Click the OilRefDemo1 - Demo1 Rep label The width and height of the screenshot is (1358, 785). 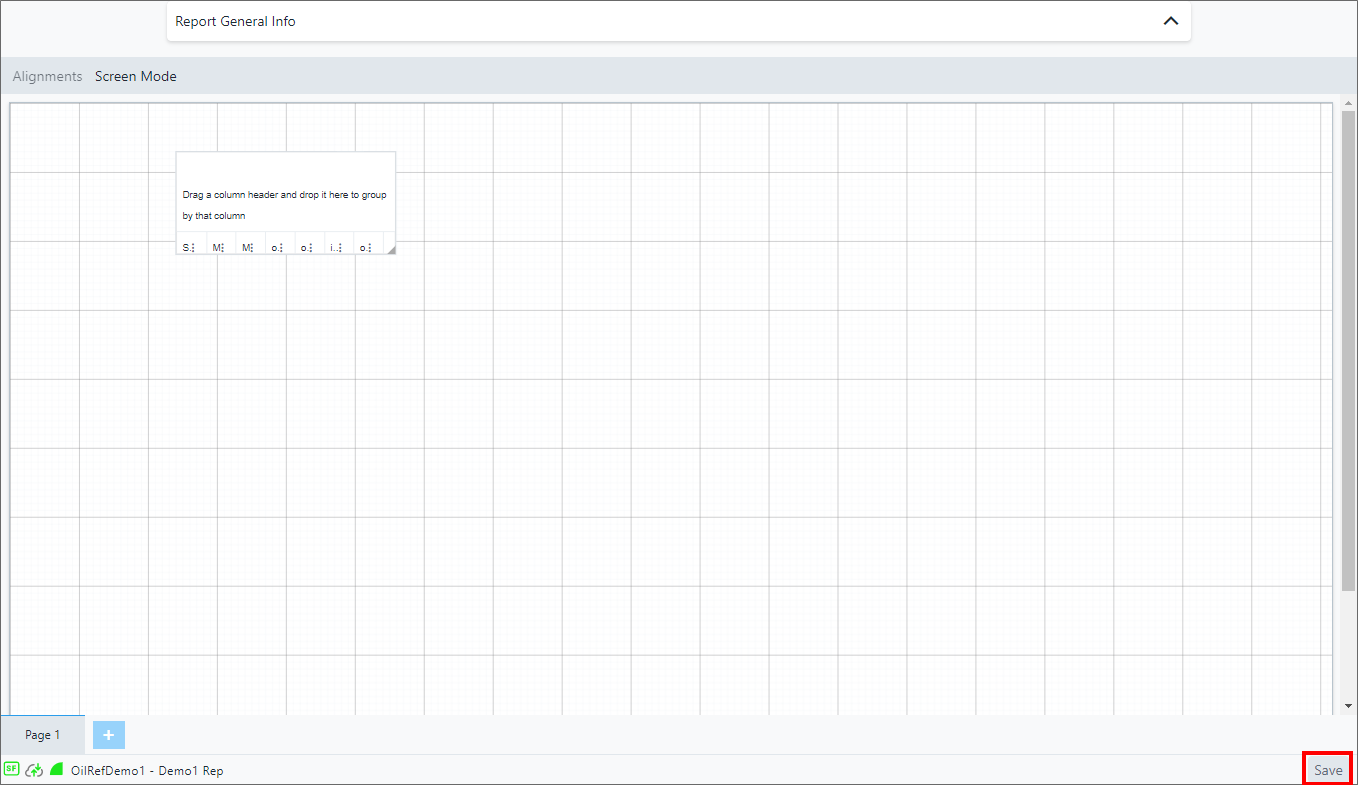147,771
